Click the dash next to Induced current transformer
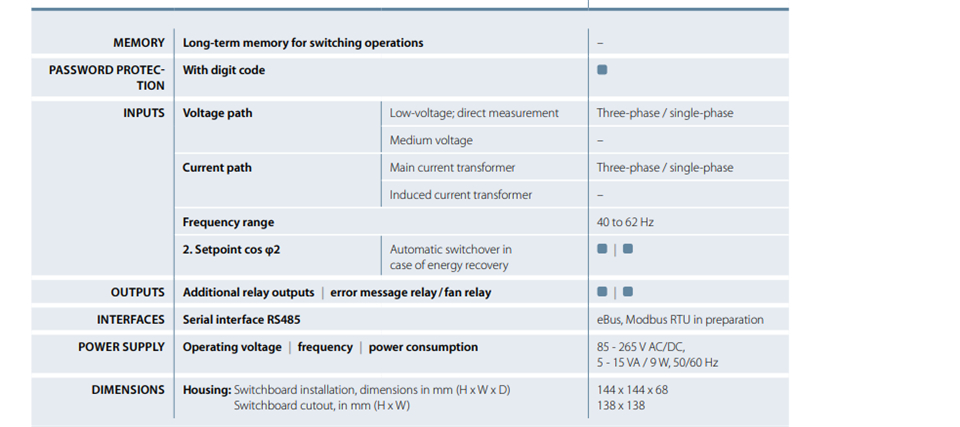Screen dimensions: 960x427 600,195
